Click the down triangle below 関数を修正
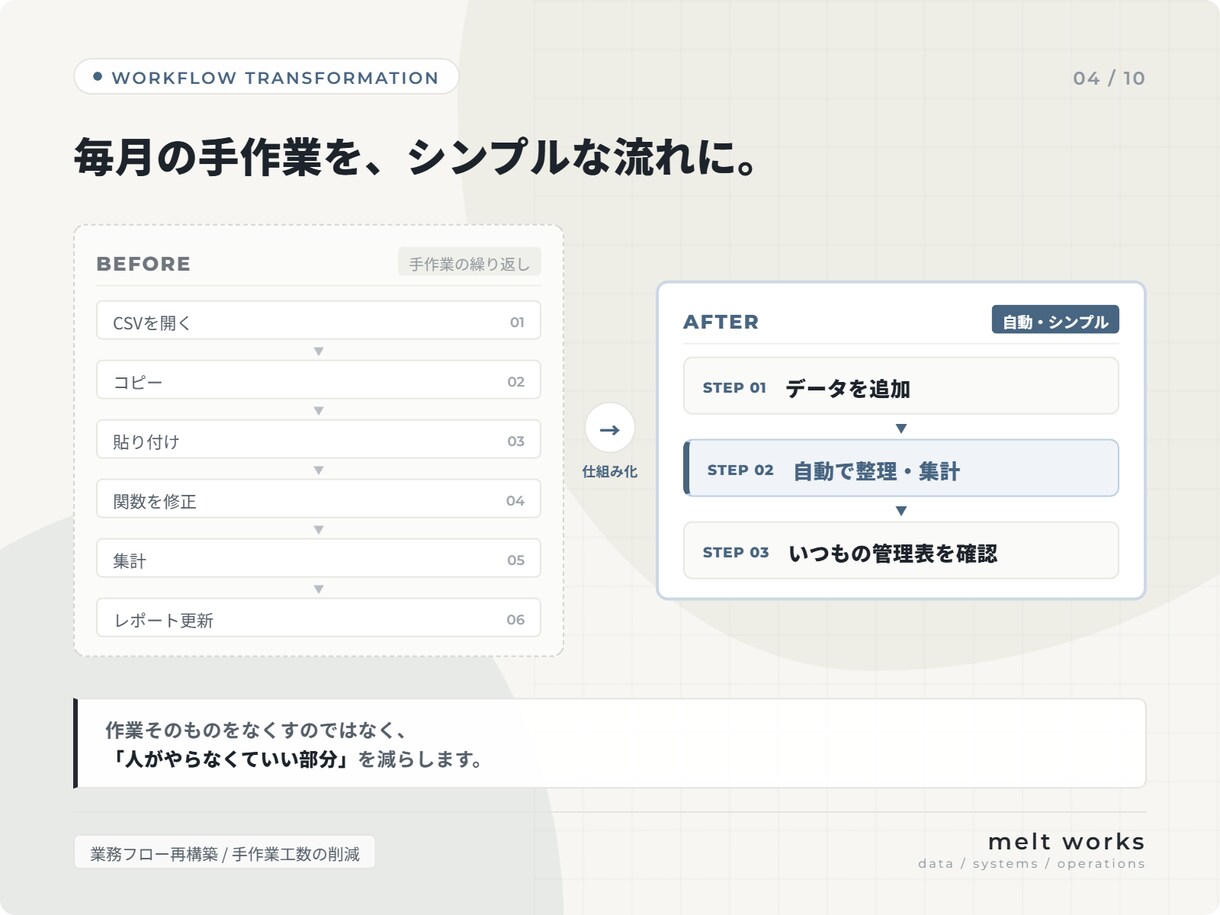1220x915 pixels. [x=319, y=530]
